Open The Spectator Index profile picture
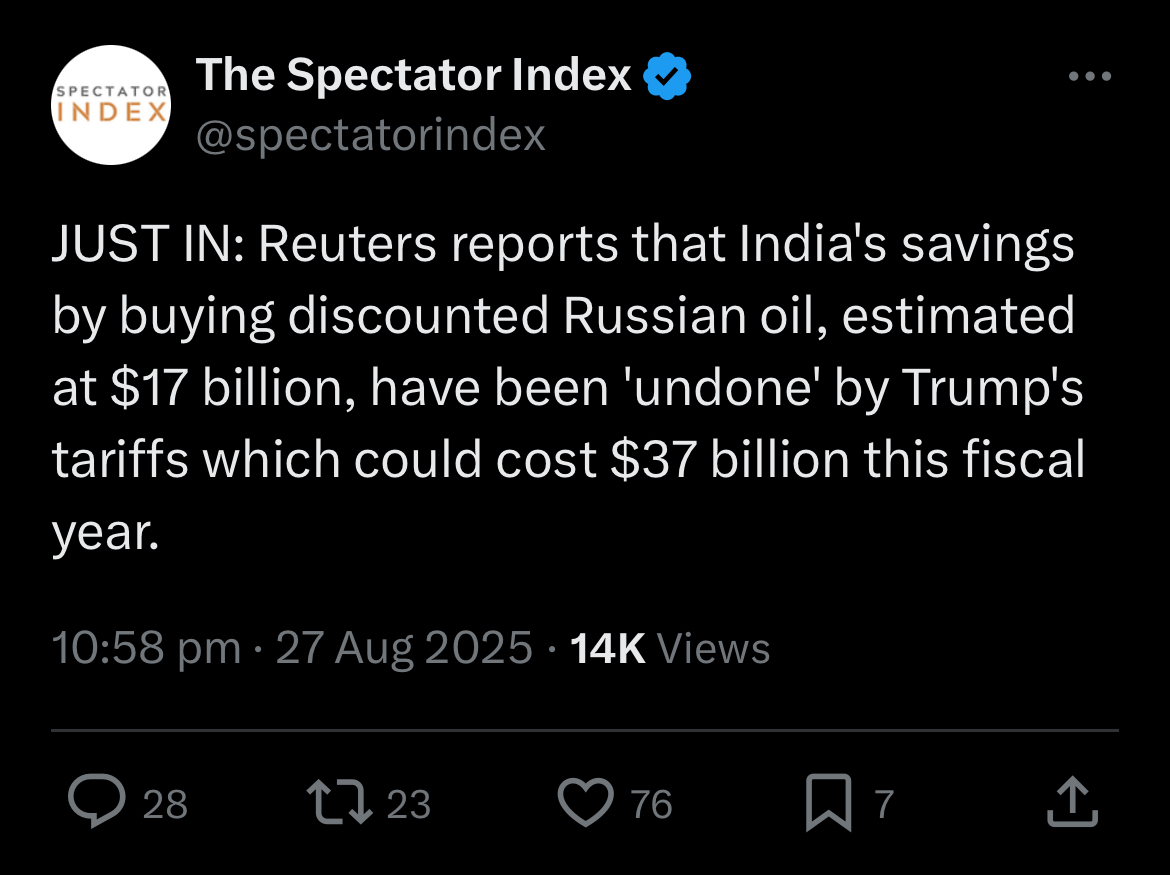 coord(111,104)
